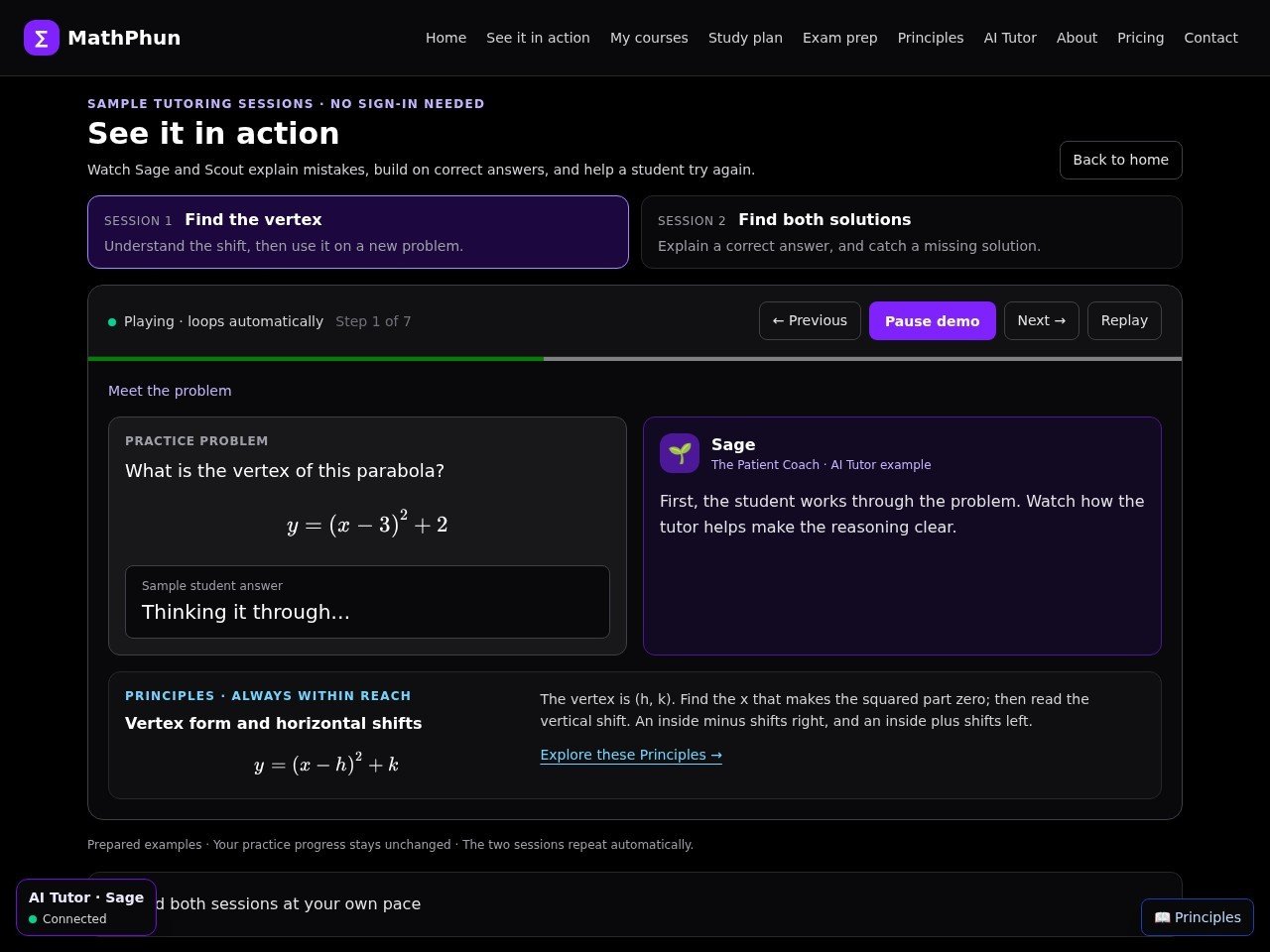This screenshot has height=952, width=1270.
Task: Open Exam prep page
Action: [x=839, y=38]
